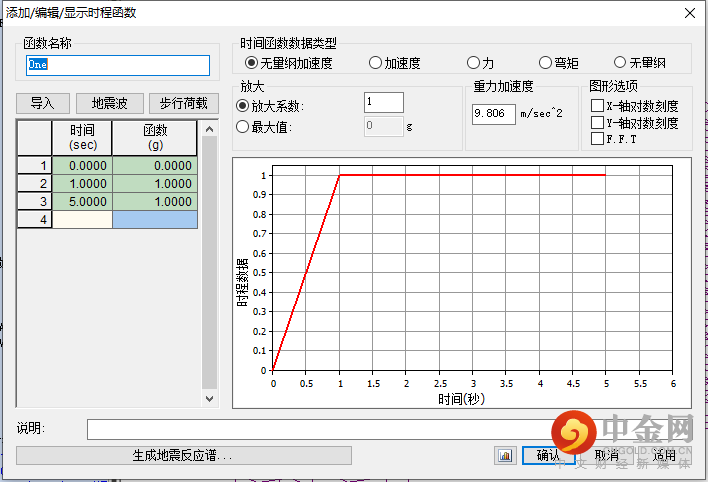The width and height of the screenshot is (708, 482).
Task: Choose 最大值 radio option
Action: coord(242,126)
